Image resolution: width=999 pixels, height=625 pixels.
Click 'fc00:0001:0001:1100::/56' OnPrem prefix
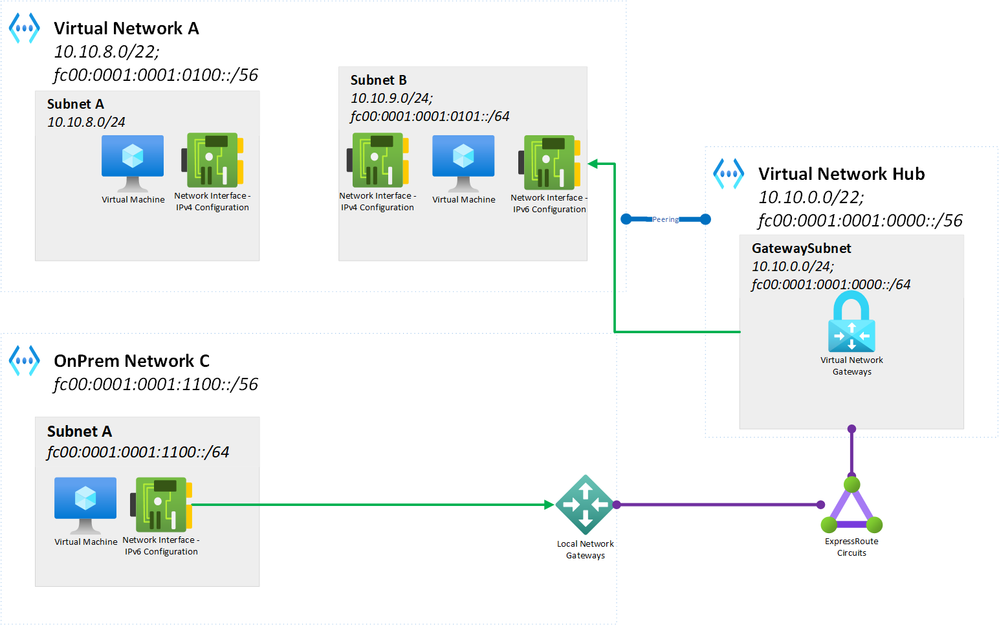(156, 384)
